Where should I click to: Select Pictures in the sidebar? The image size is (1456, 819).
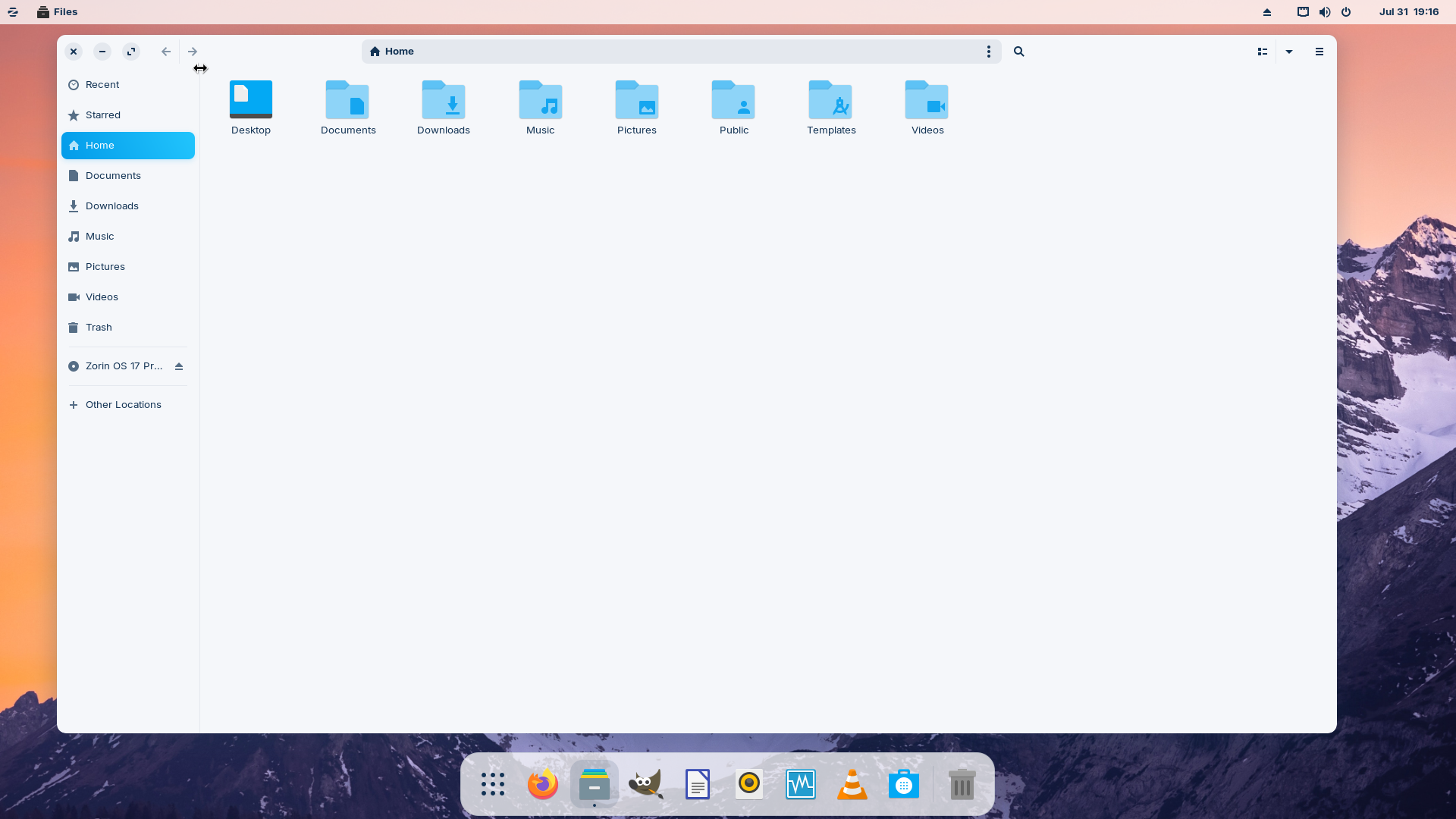[128, 267]
